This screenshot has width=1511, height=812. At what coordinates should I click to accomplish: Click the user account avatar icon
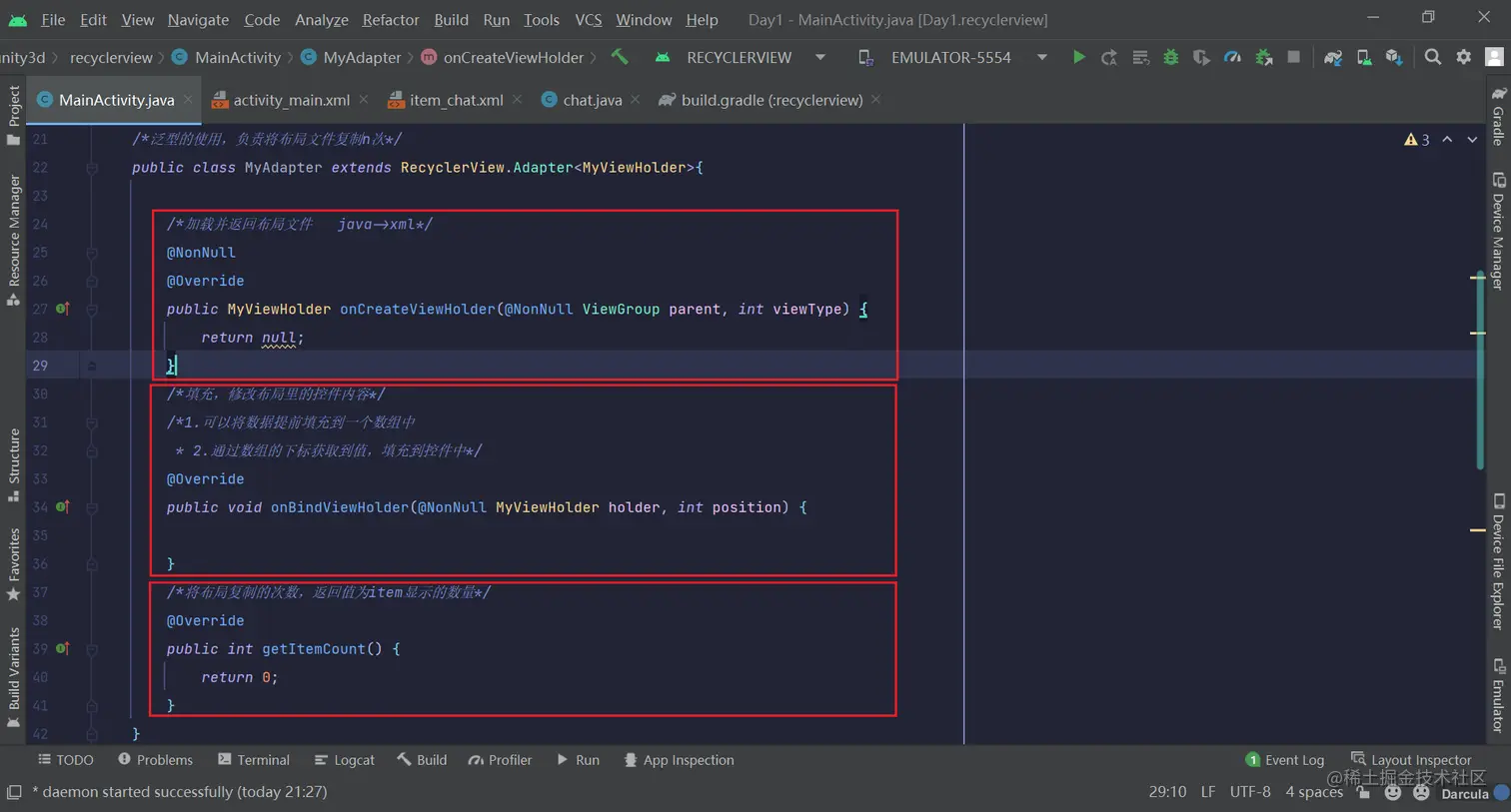(1495, 57)
